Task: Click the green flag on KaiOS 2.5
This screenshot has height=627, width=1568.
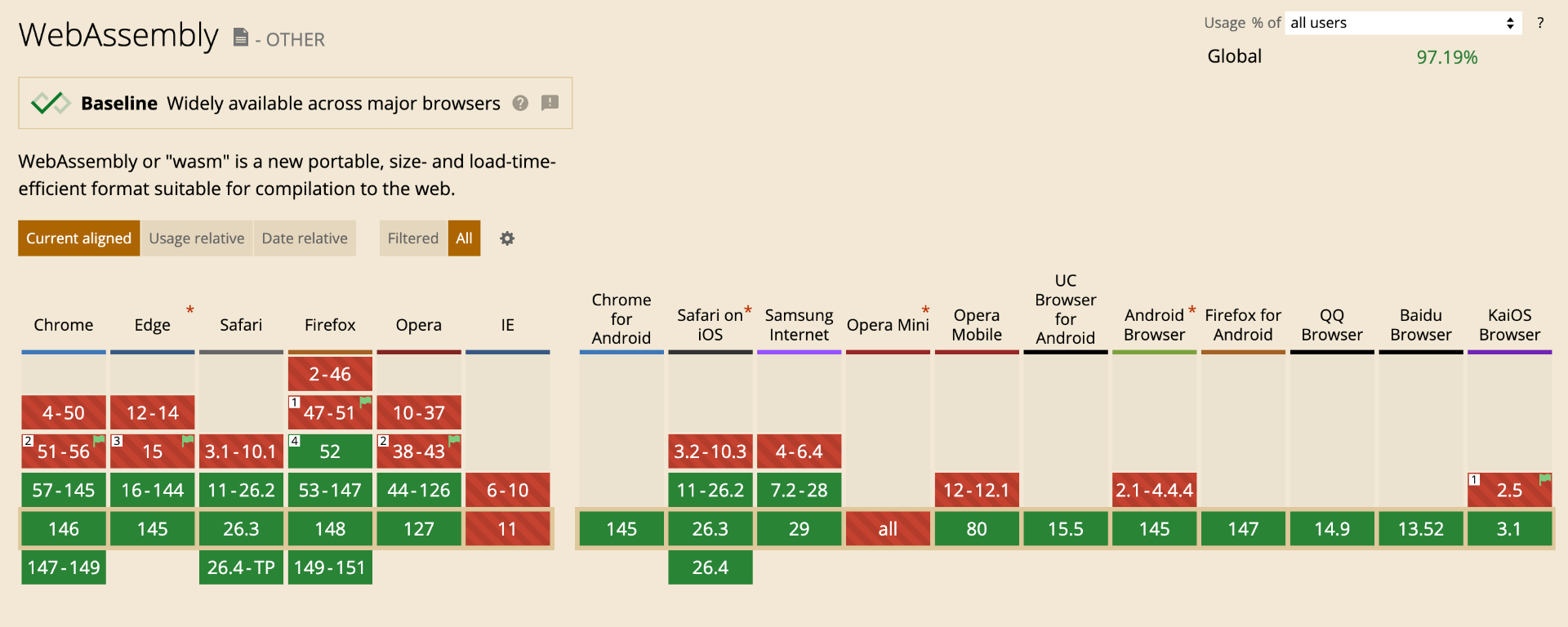Action: 1545,478
